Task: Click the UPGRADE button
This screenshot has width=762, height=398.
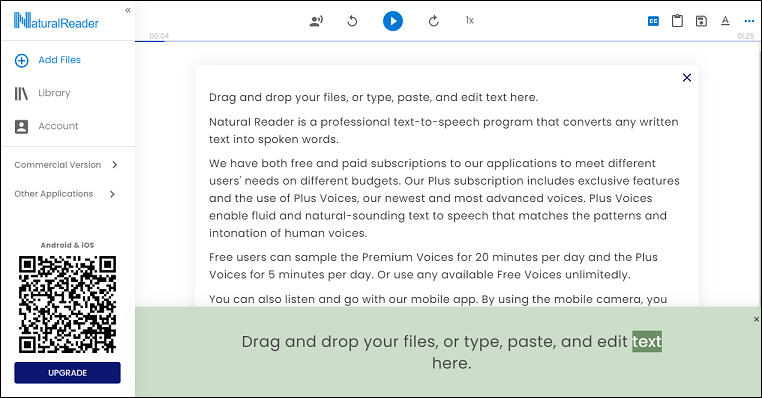Action: click(67, 373)
